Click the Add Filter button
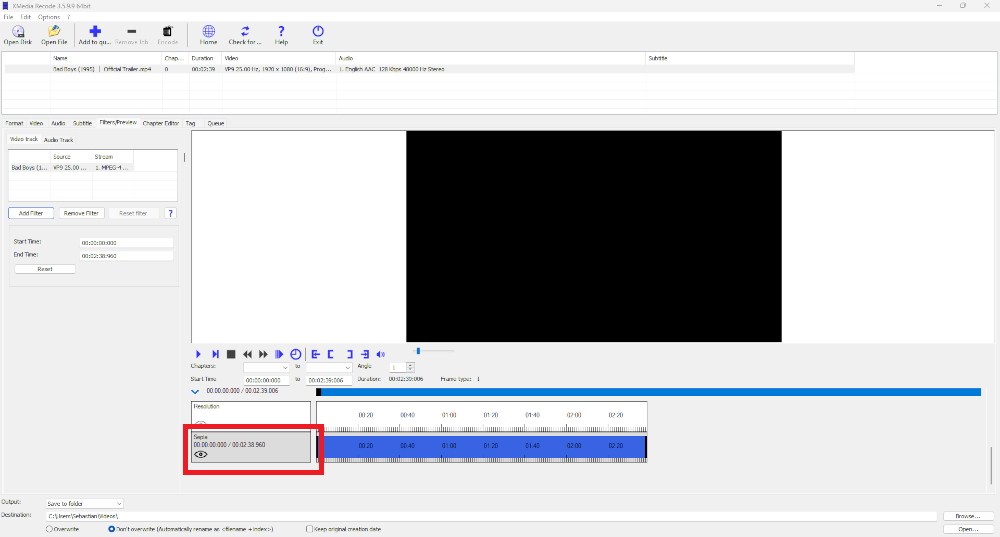1000x537 pixels. (x=31, y=213)
